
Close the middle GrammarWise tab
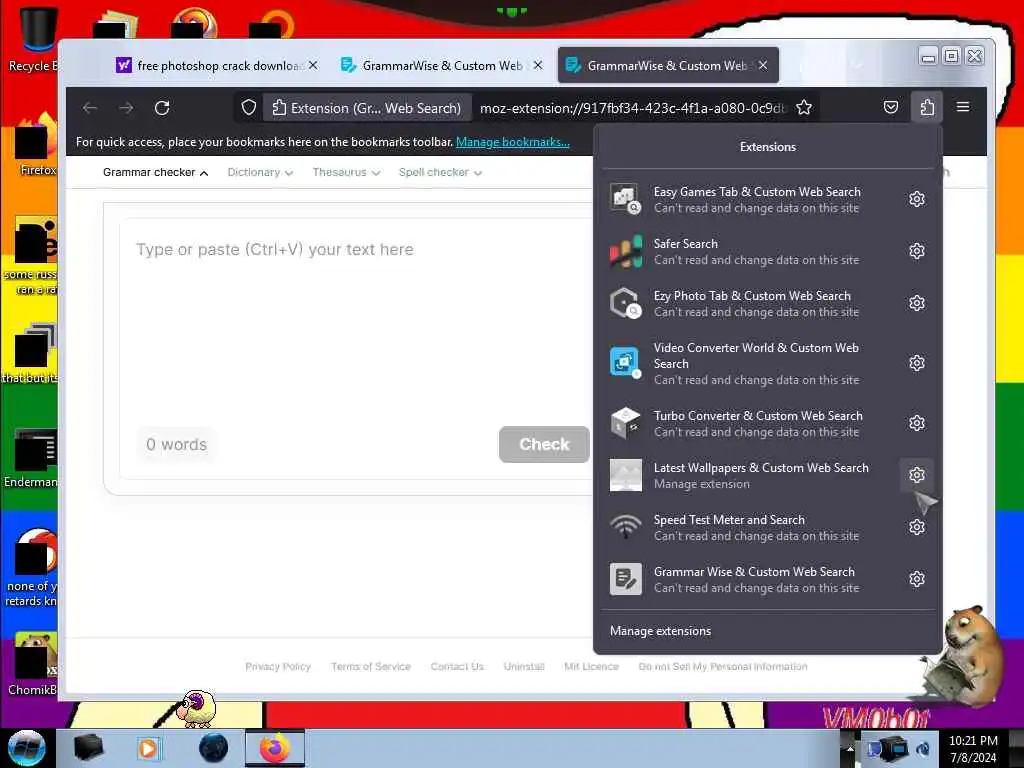coord(537,65)
